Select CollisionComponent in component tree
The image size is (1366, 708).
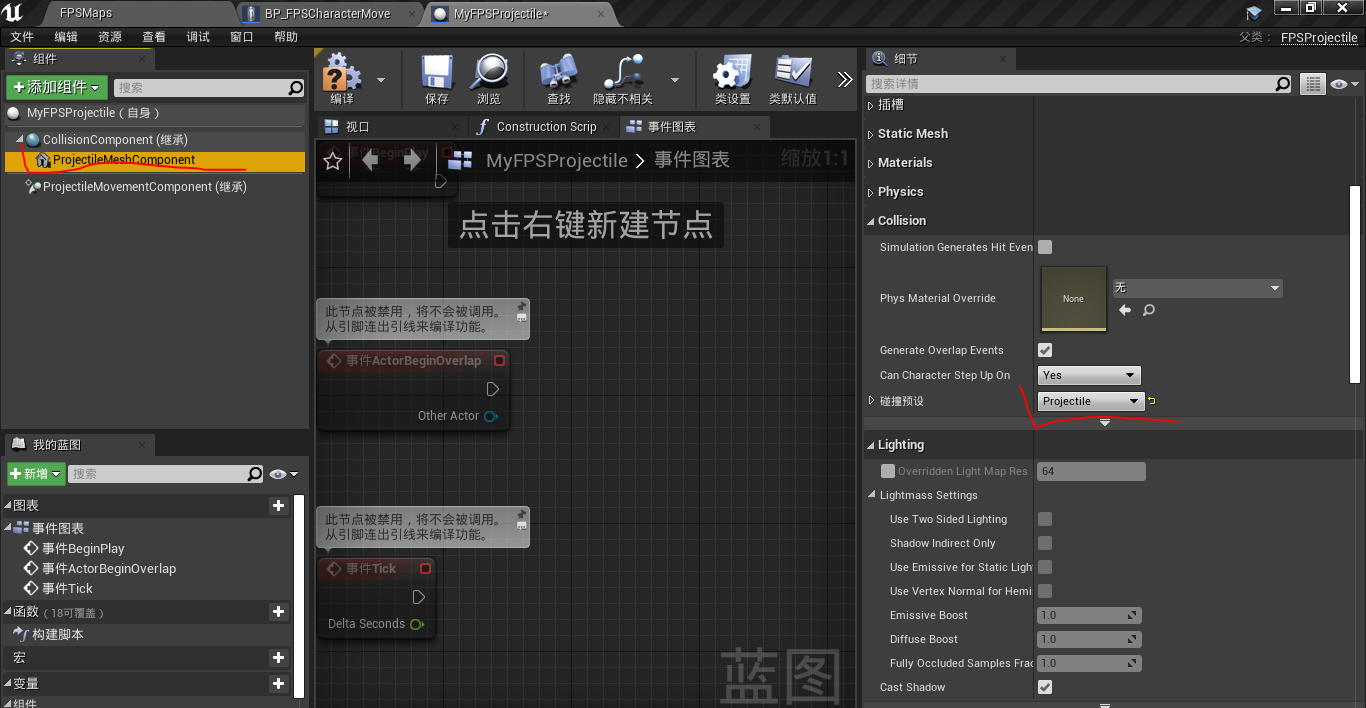pos(115,140)
